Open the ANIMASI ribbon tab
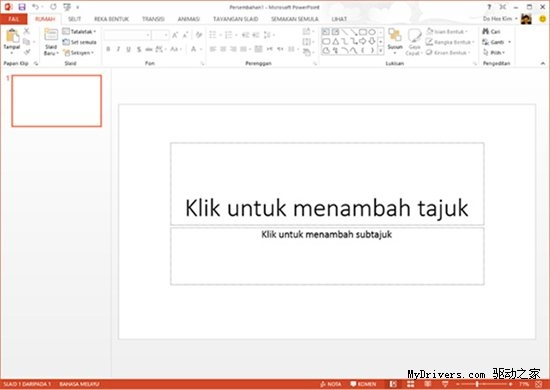 pyautogui.click(x=188, y=19)
